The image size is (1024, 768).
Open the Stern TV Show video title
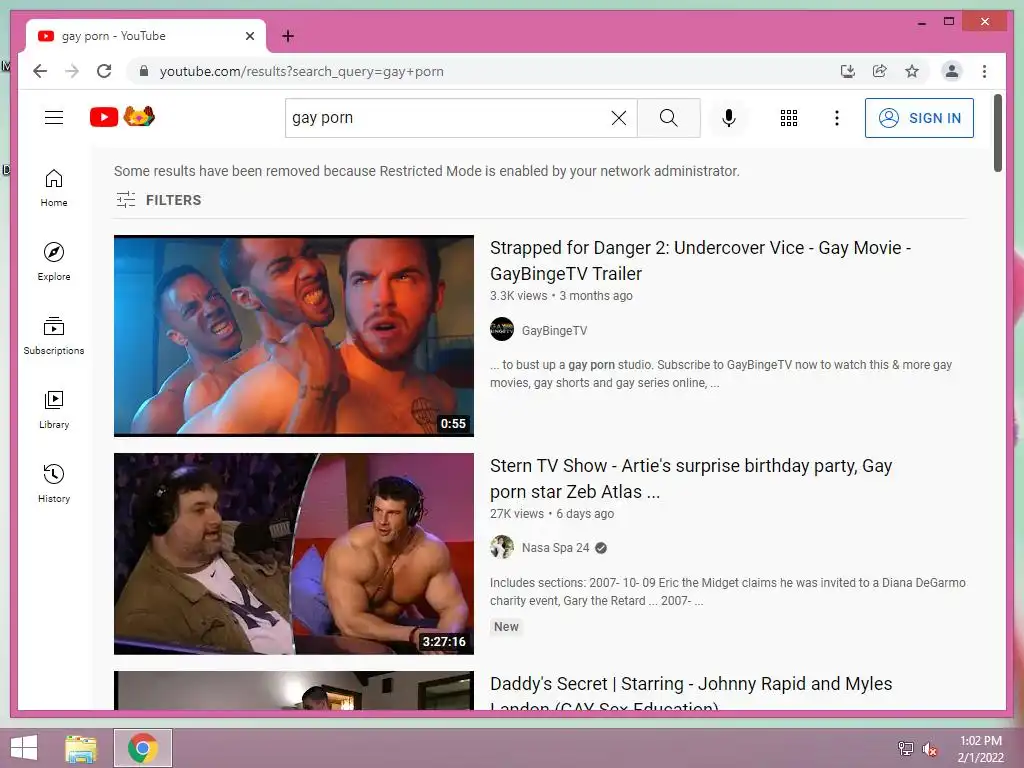[x=691, y=479]
